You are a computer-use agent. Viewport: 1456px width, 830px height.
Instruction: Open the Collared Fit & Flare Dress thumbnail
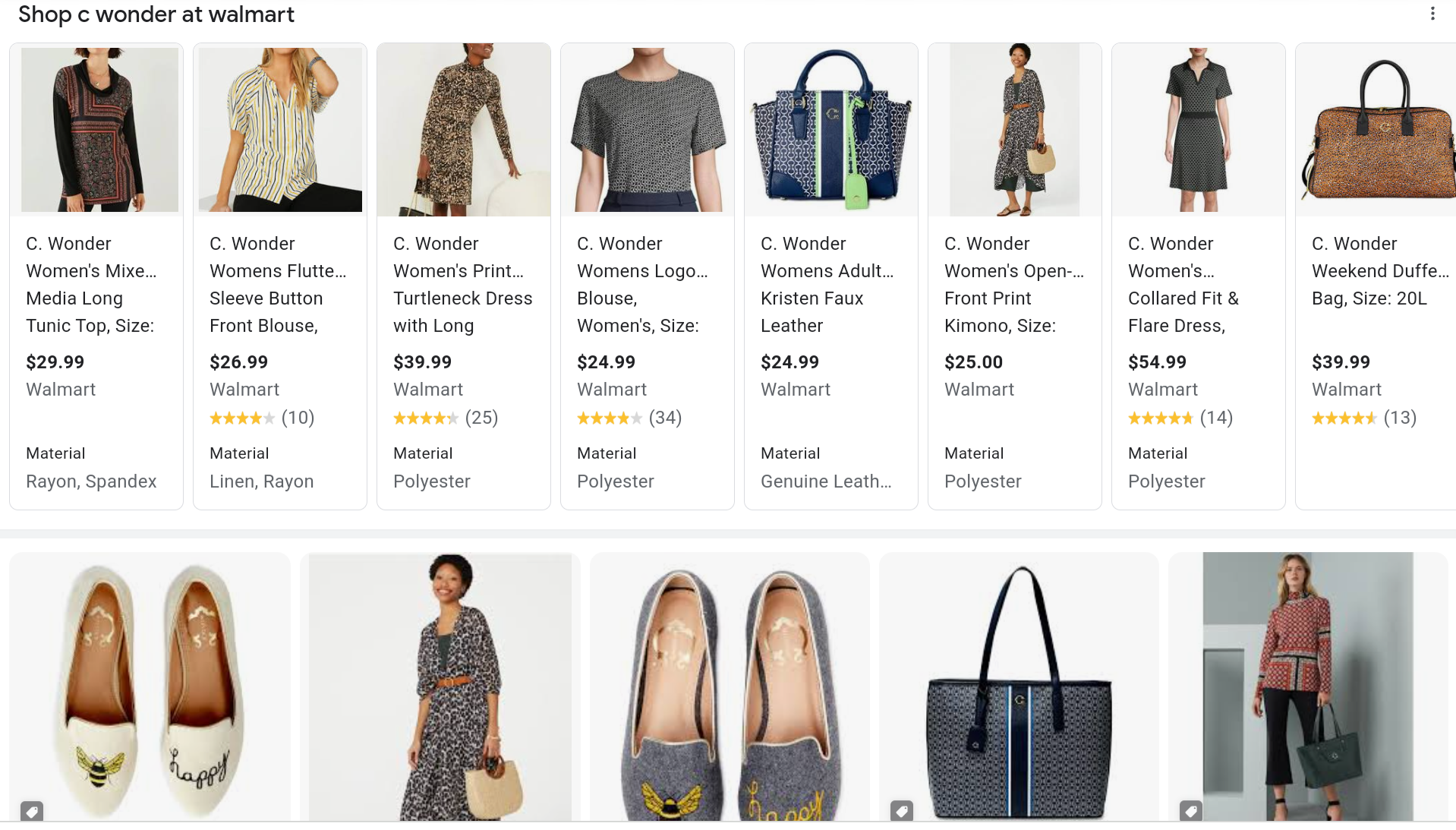(x=1198, y=129)
